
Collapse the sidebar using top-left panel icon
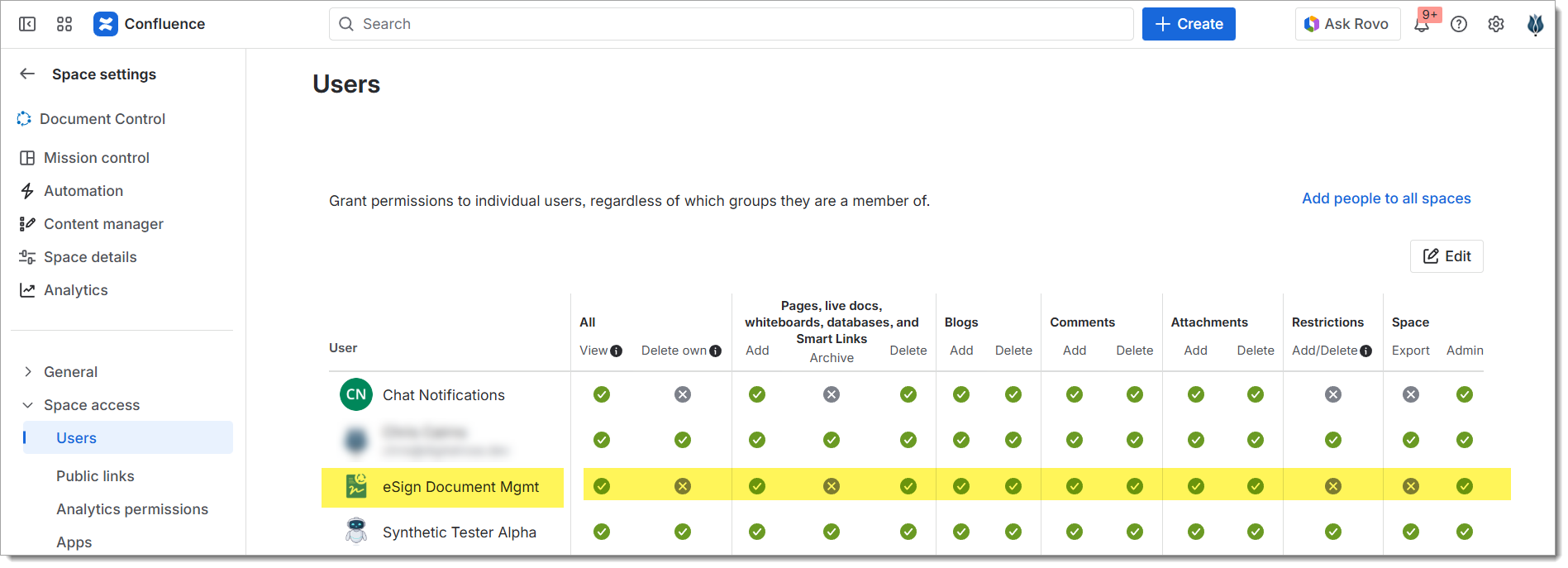tap(27, 24)
